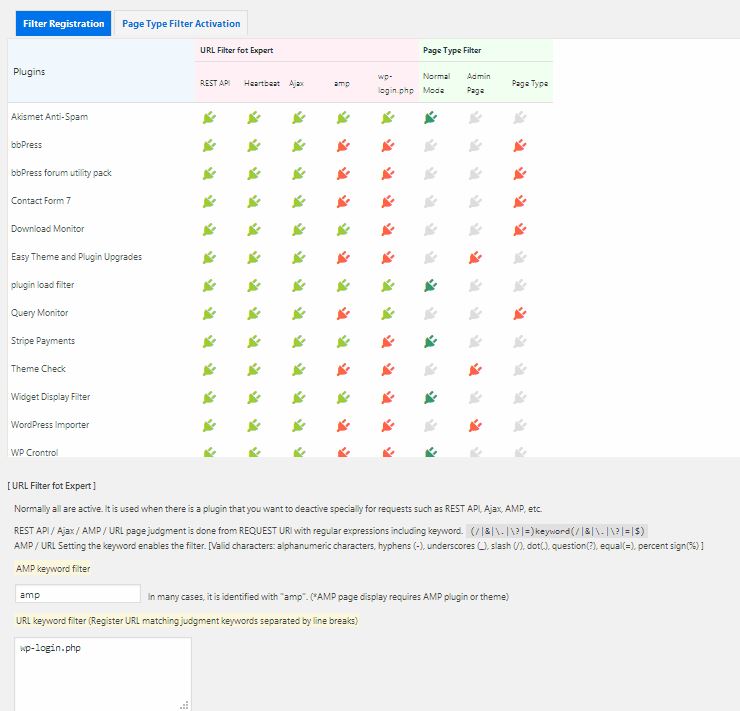Toggle Contact Form 7 Page Type plug icon

pyautogui.click(x=520, y=201)
